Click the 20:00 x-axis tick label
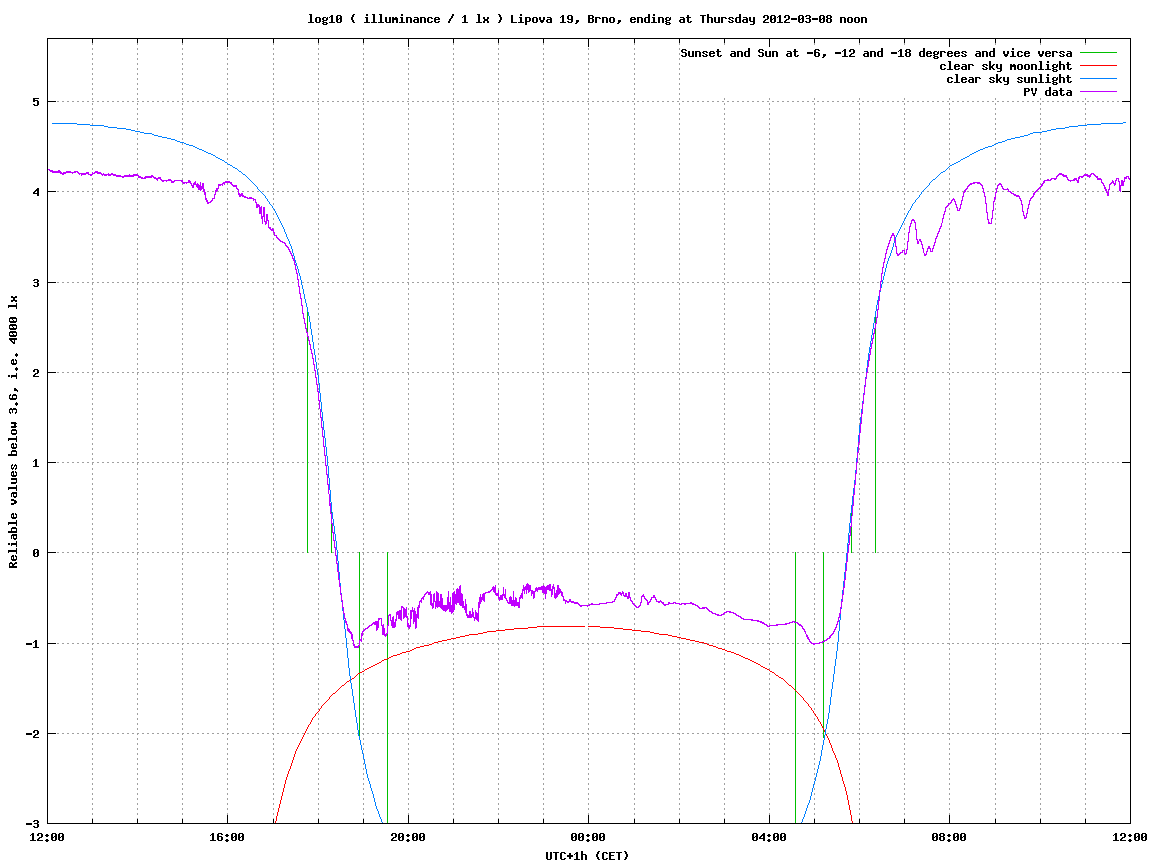 tap(407, 837)
